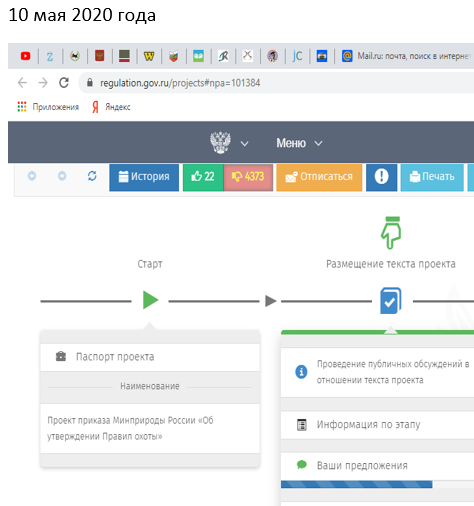Click the Wikipedia W bookmark icon

pos(149,56)
